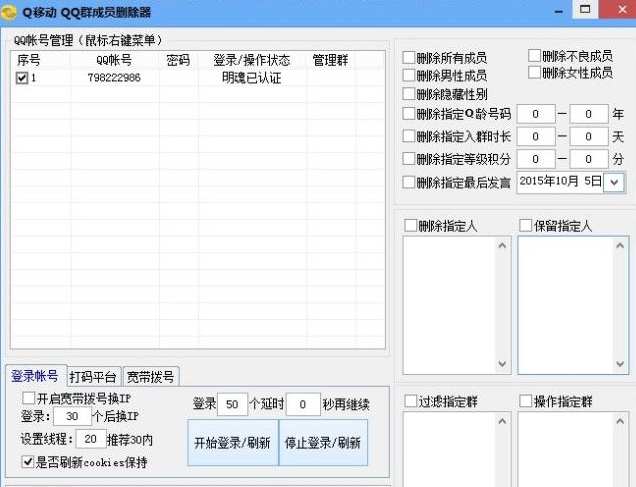Sort by QQ帐号 column header
The image size is (636, 487).
pyautogui.click(x=114, y=60)
